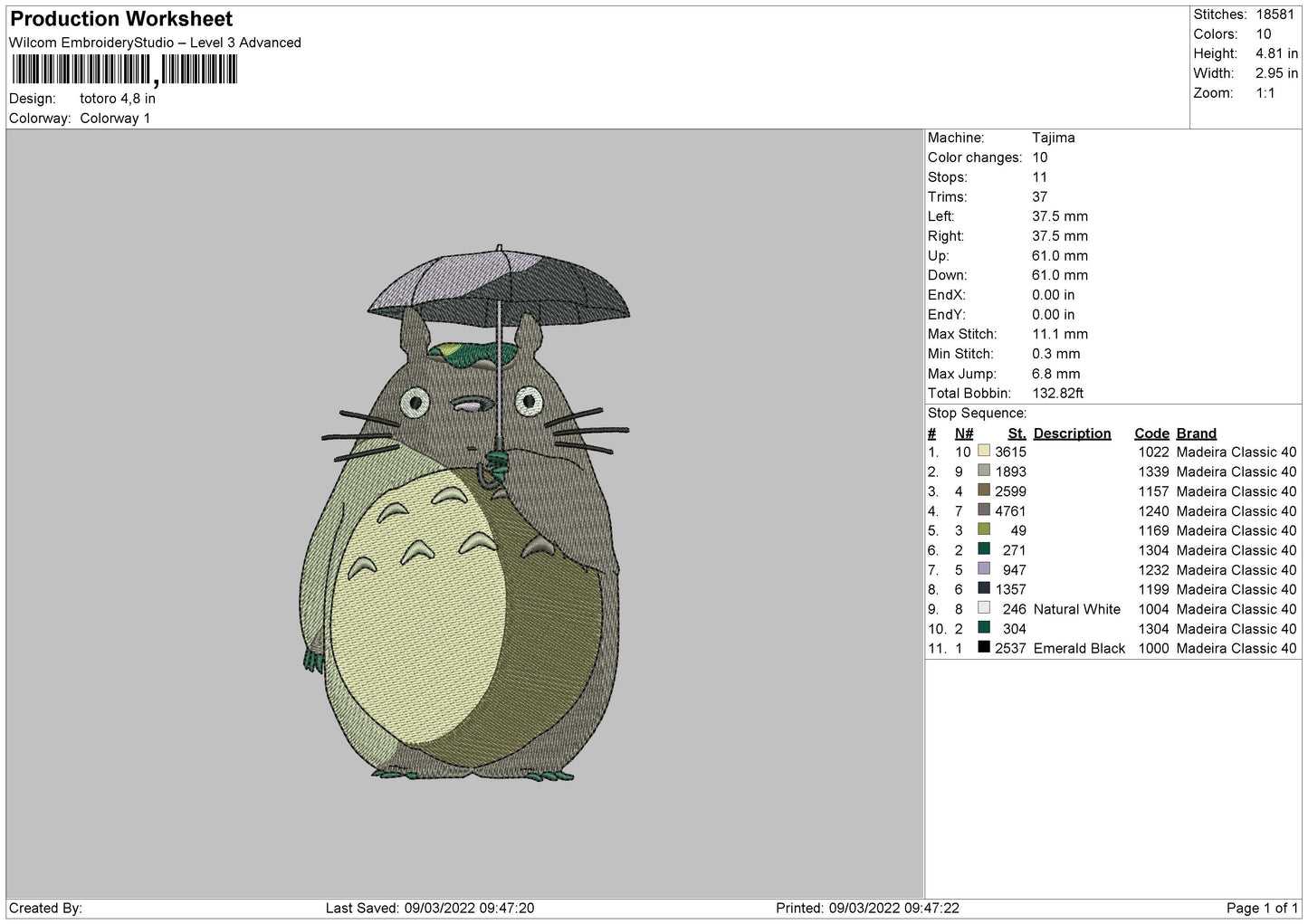Click the St. stitch count column header
1308x924 pixels.
(1017, 433)
